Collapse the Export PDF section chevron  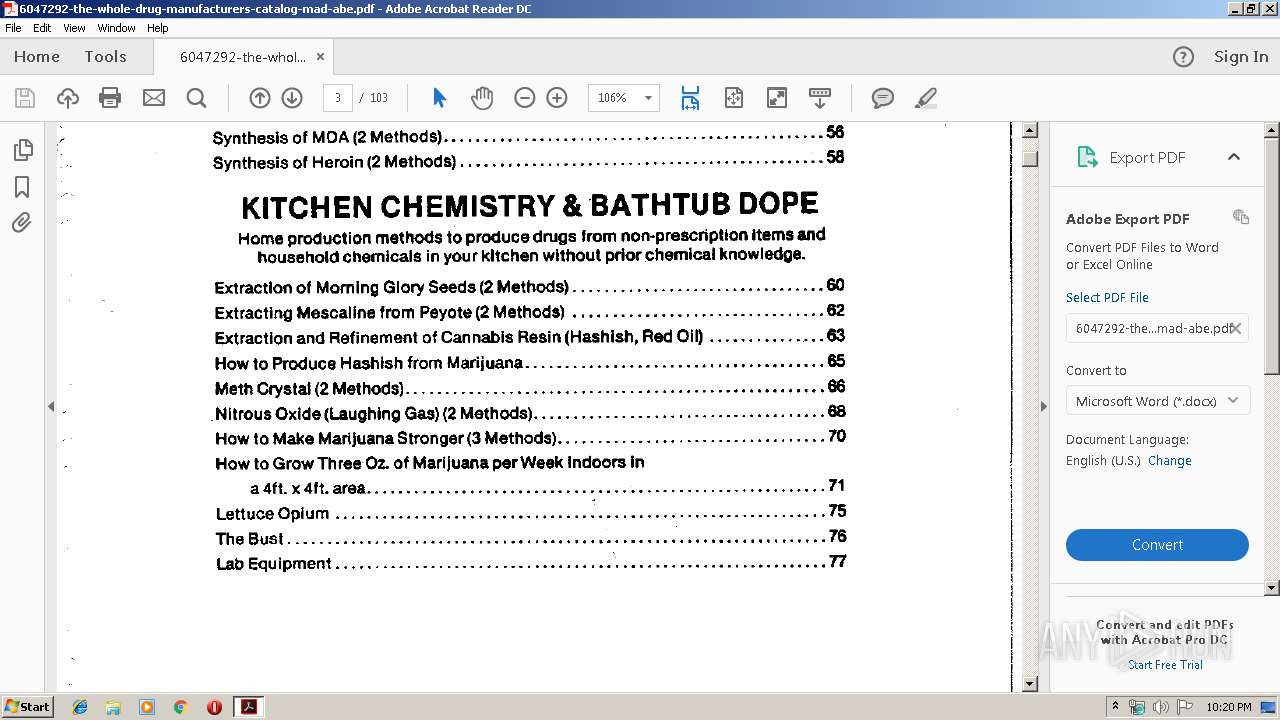point(1234,157)
